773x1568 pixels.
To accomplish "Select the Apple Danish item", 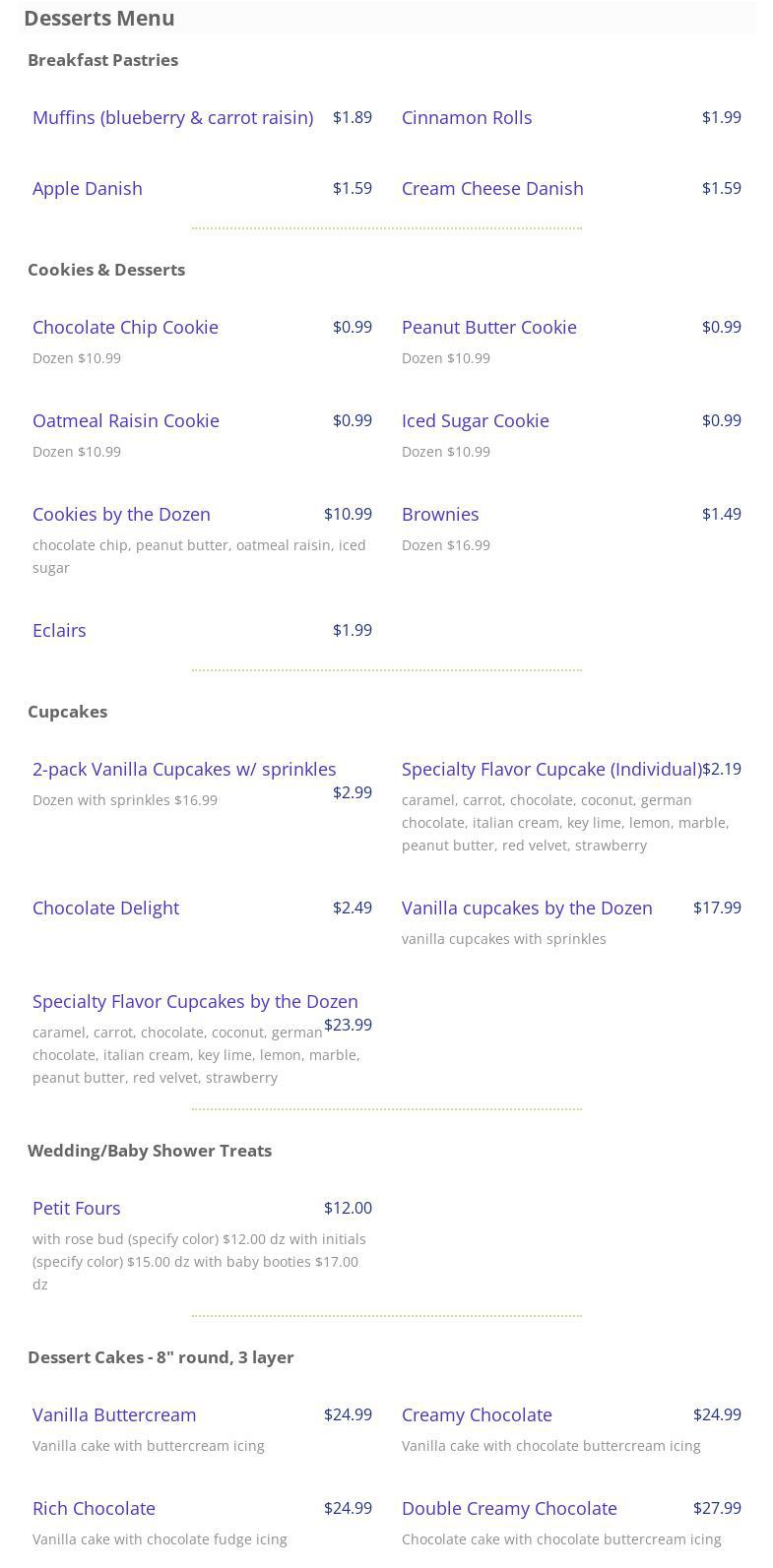I will click(87, 189).
